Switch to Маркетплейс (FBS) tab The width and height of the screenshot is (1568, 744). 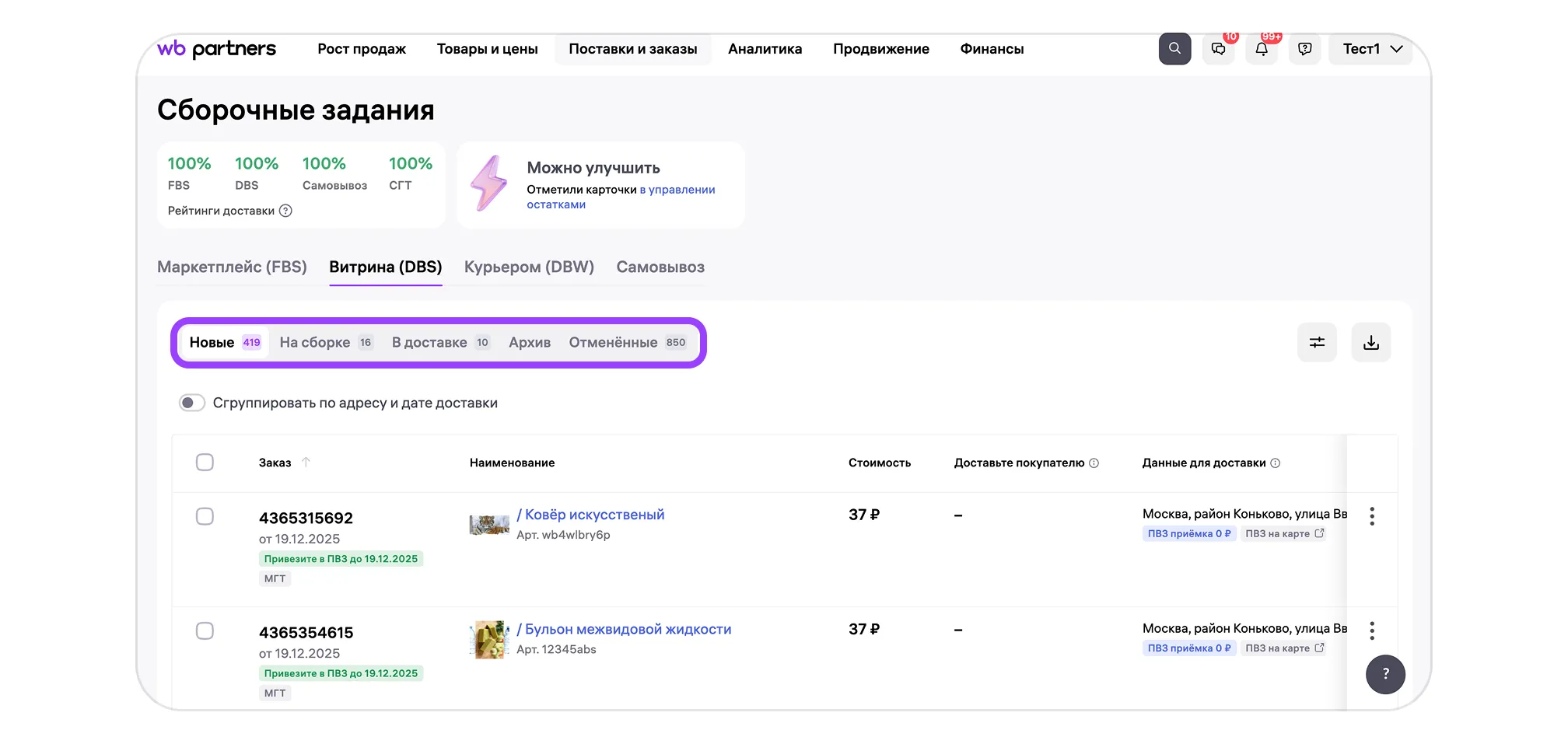(232, 267)
